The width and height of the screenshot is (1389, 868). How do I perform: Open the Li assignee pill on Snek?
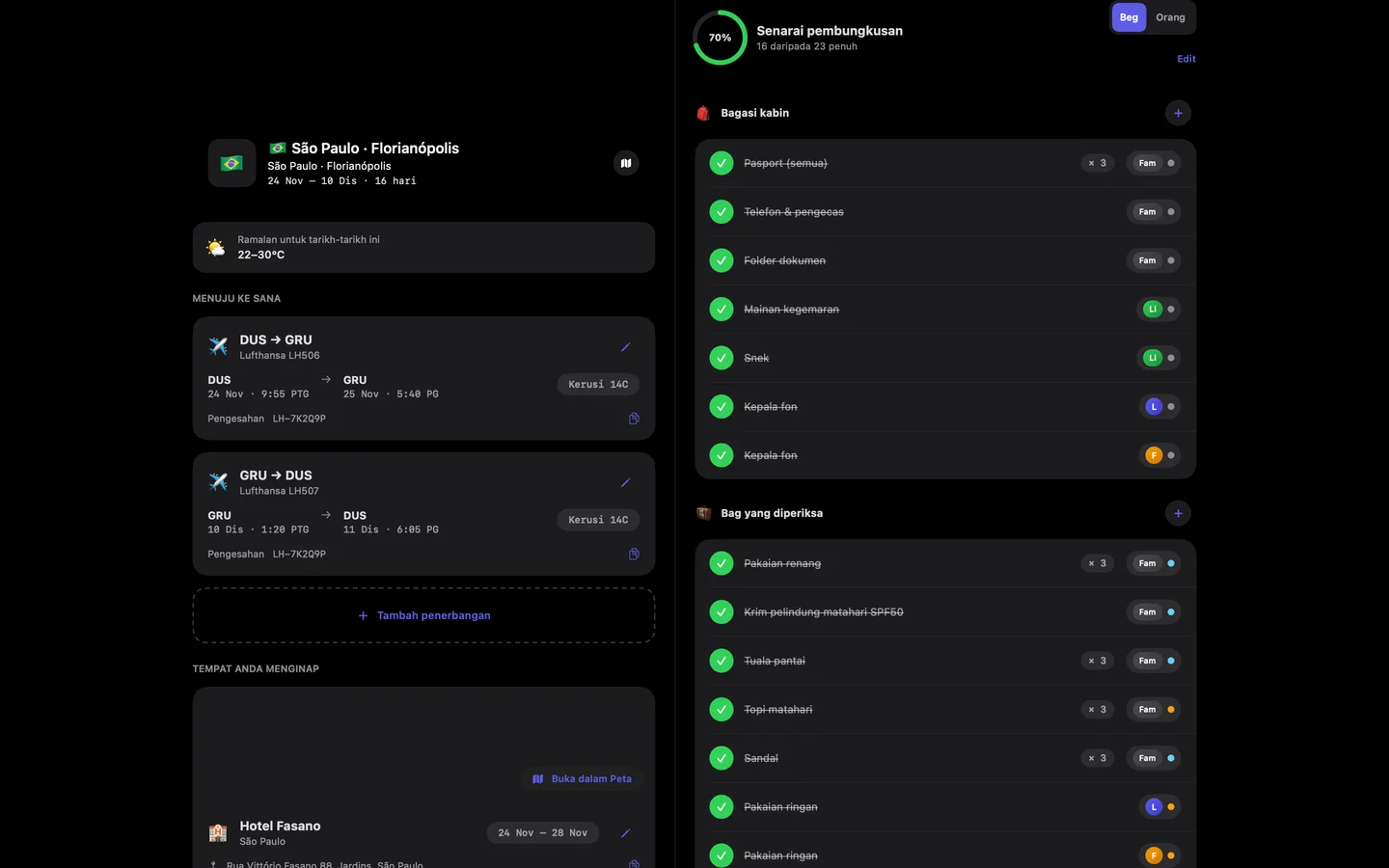coord(1158,358)
